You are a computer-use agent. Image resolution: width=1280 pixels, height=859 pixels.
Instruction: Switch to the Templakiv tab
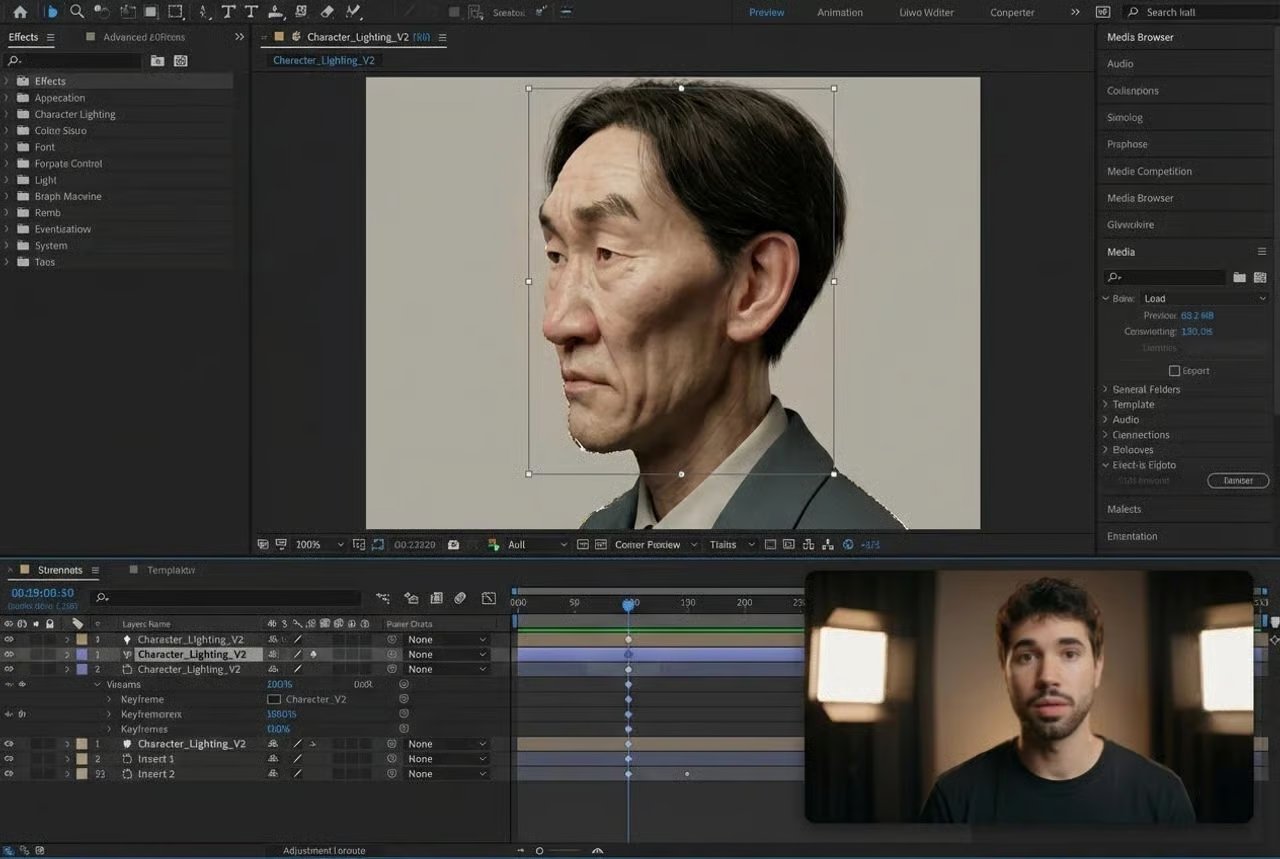click(x=168, y=569)
